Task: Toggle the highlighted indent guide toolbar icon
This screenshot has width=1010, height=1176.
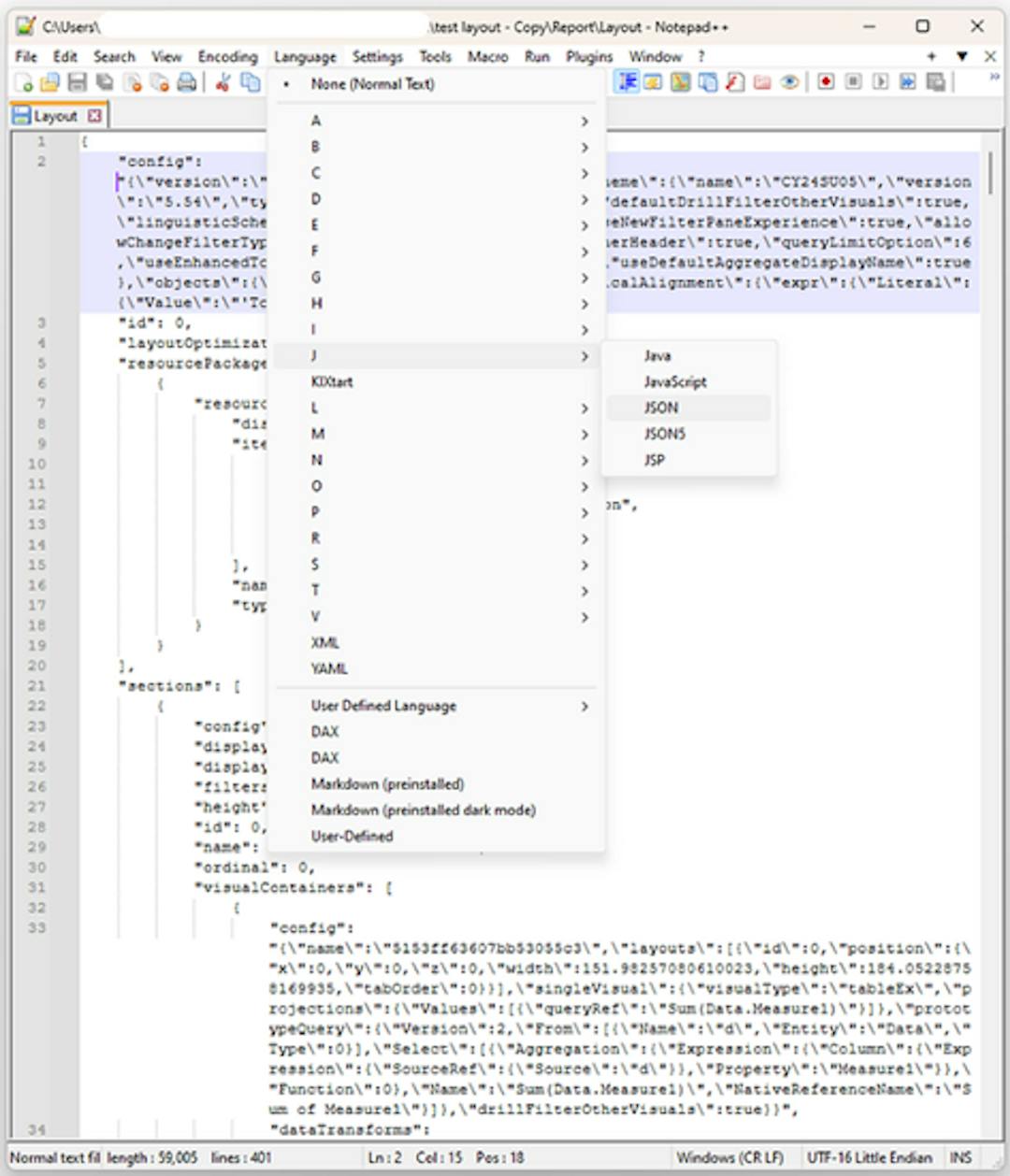Action: click(627, 82)
